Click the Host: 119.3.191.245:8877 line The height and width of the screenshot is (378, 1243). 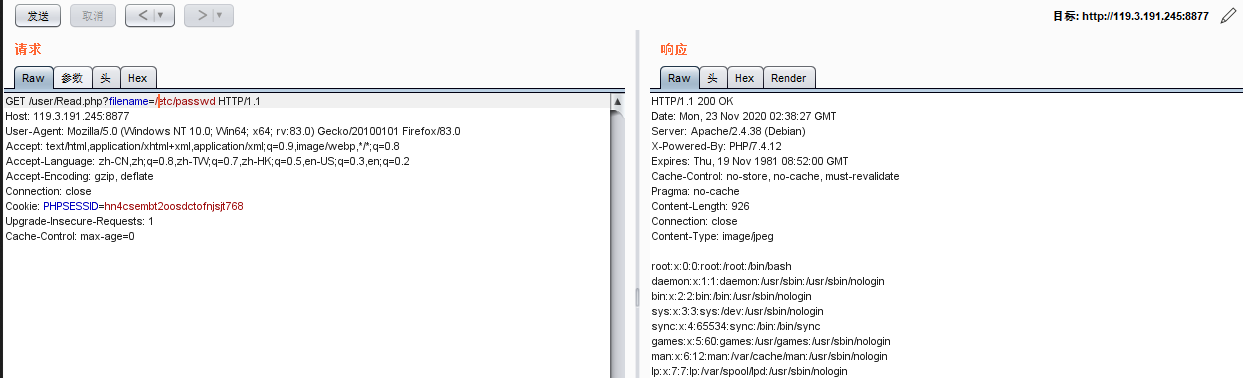click(x=67, y=116)
